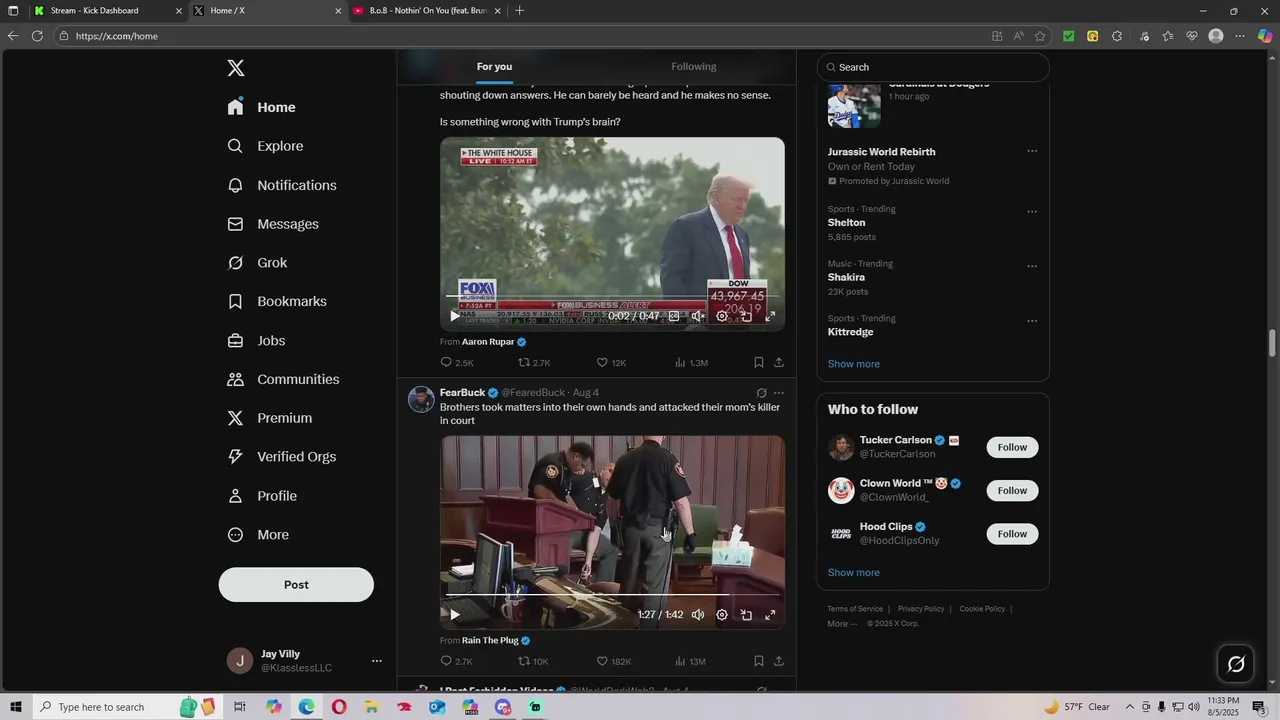Repost the post with 10K reposts

tap(533, 662)
